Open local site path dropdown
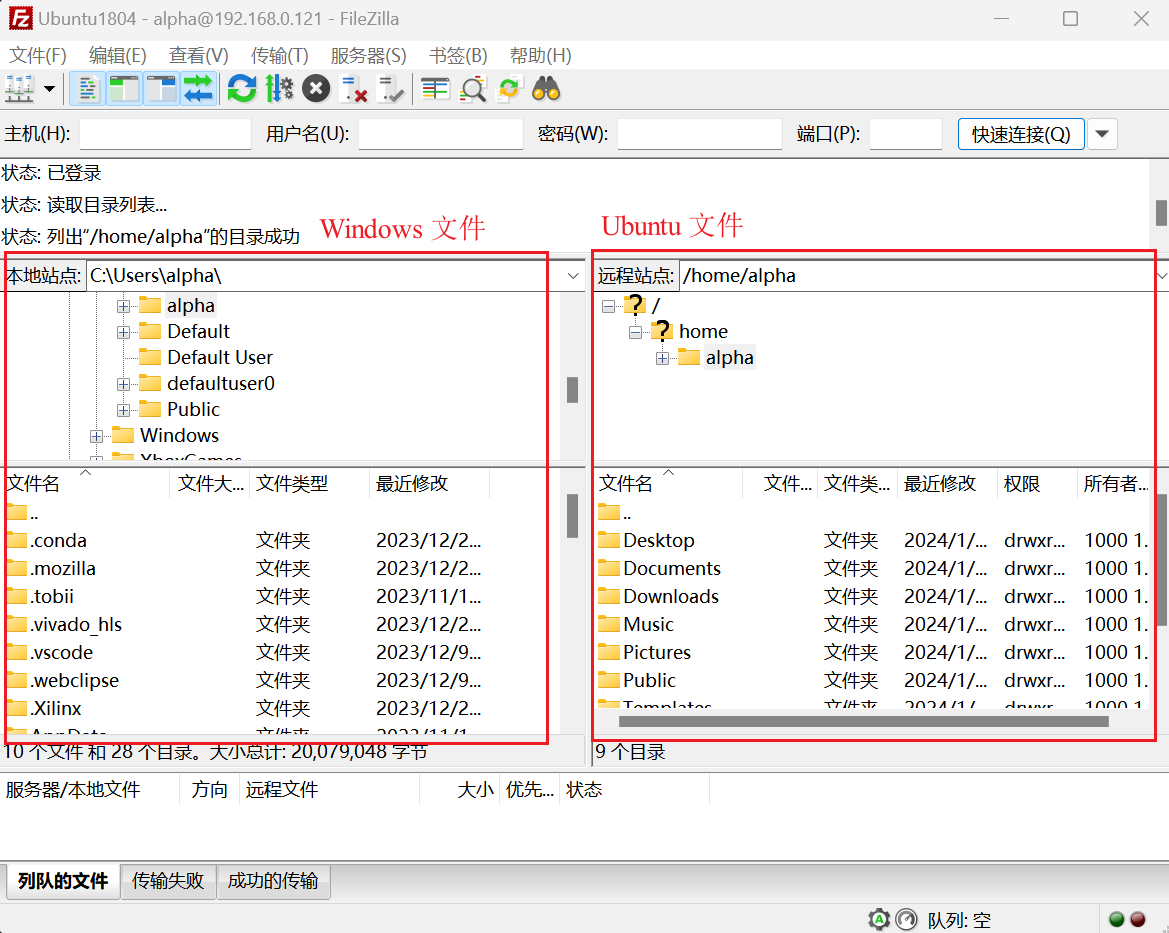Image resolution: width=1169 pixels, height=933 pixels. coord(573,276)
